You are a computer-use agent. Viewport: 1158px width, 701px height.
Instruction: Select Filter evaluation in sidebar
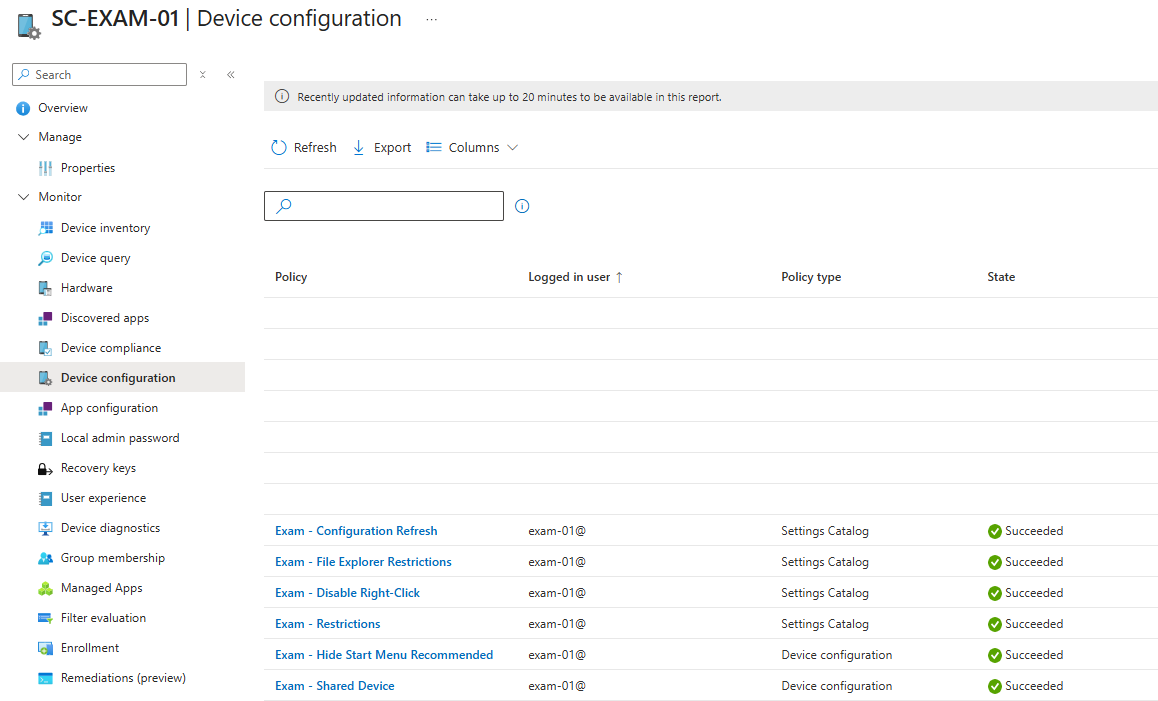click(x=103, y=618)
